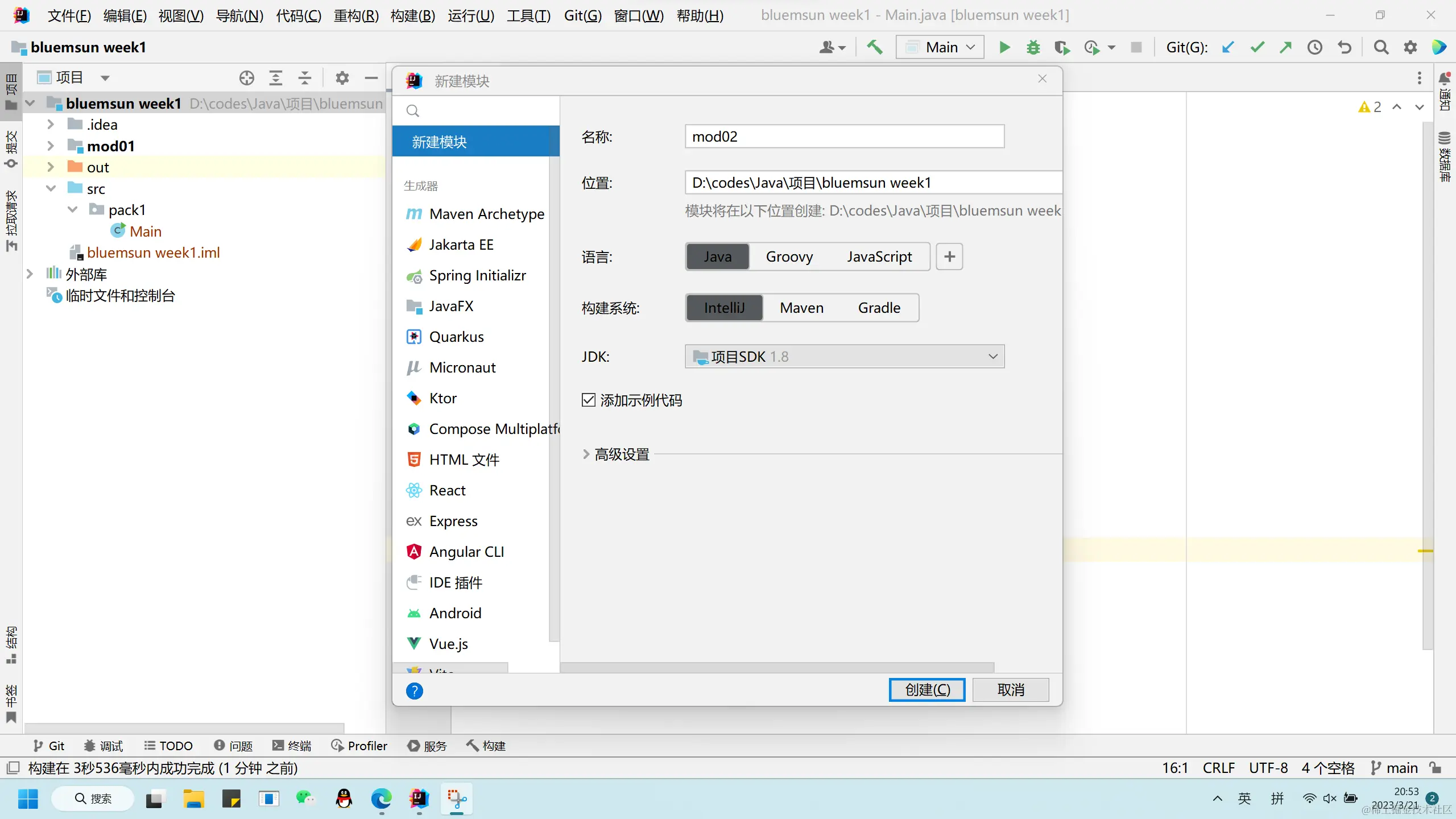Click the Debug bug icon in toolbar
The height and width of the screenshot is (819, 1456).
click(1033, 47)
